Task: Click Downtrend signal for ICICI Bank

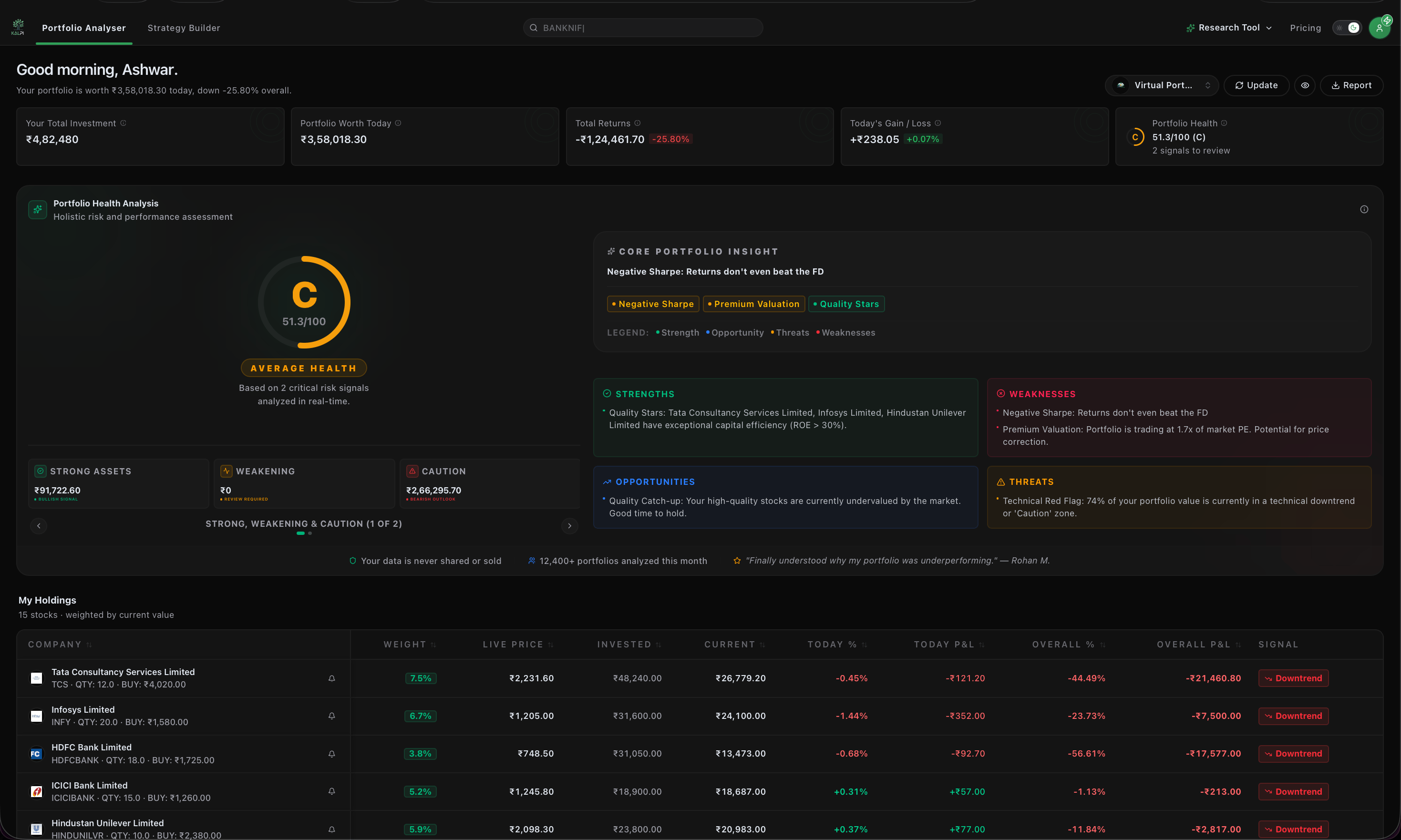Action: click(x=1293, y=791)
